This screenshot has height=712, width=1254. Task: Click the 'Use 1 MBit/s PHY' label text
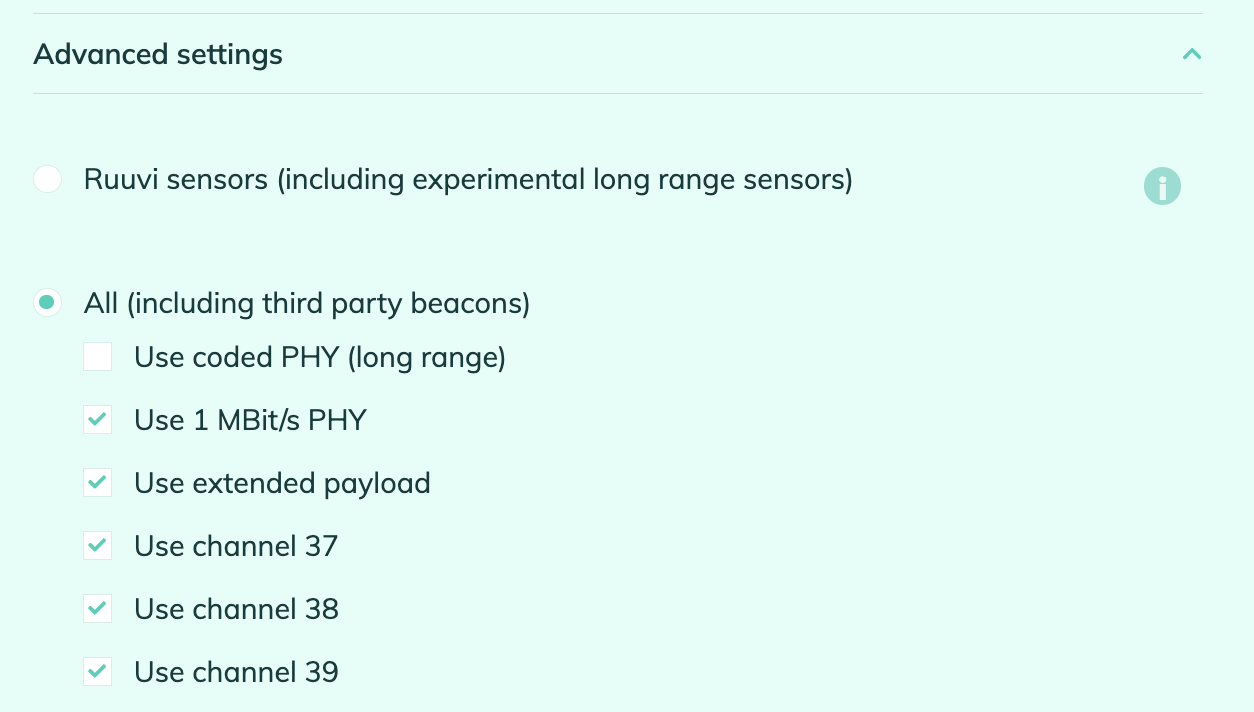click(250, 420)
